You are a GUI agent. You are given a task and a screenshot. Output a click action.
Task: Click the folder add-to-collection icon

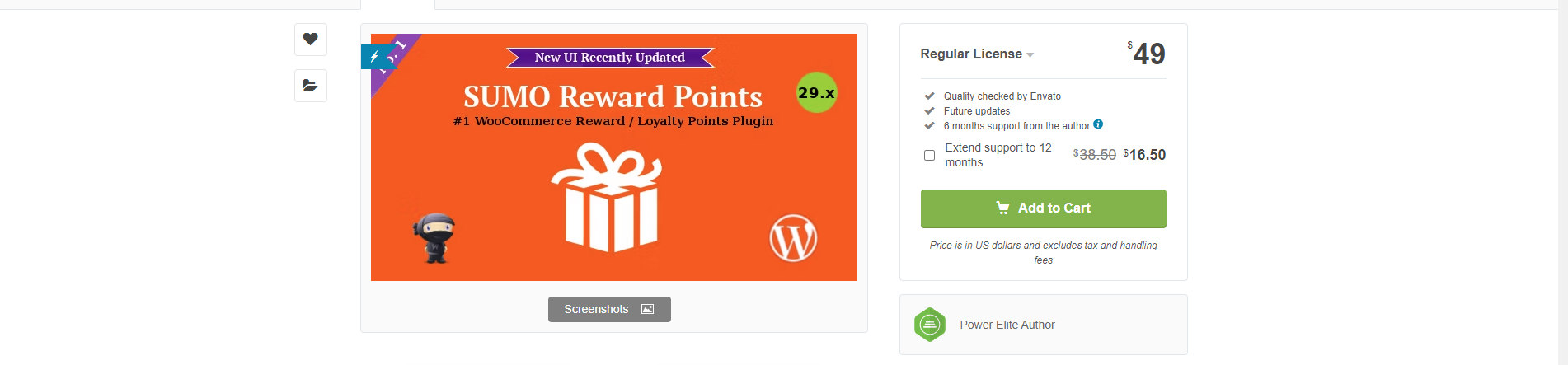coord(310,85)
